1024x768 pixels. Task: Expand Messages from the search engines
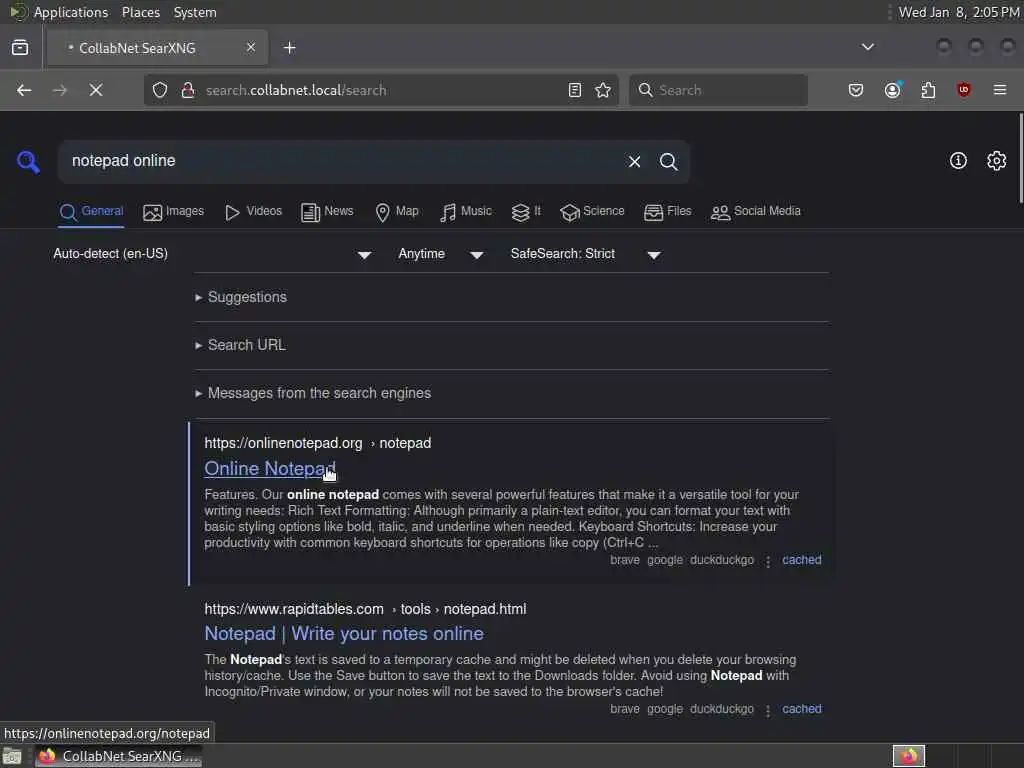click(313, 393)
